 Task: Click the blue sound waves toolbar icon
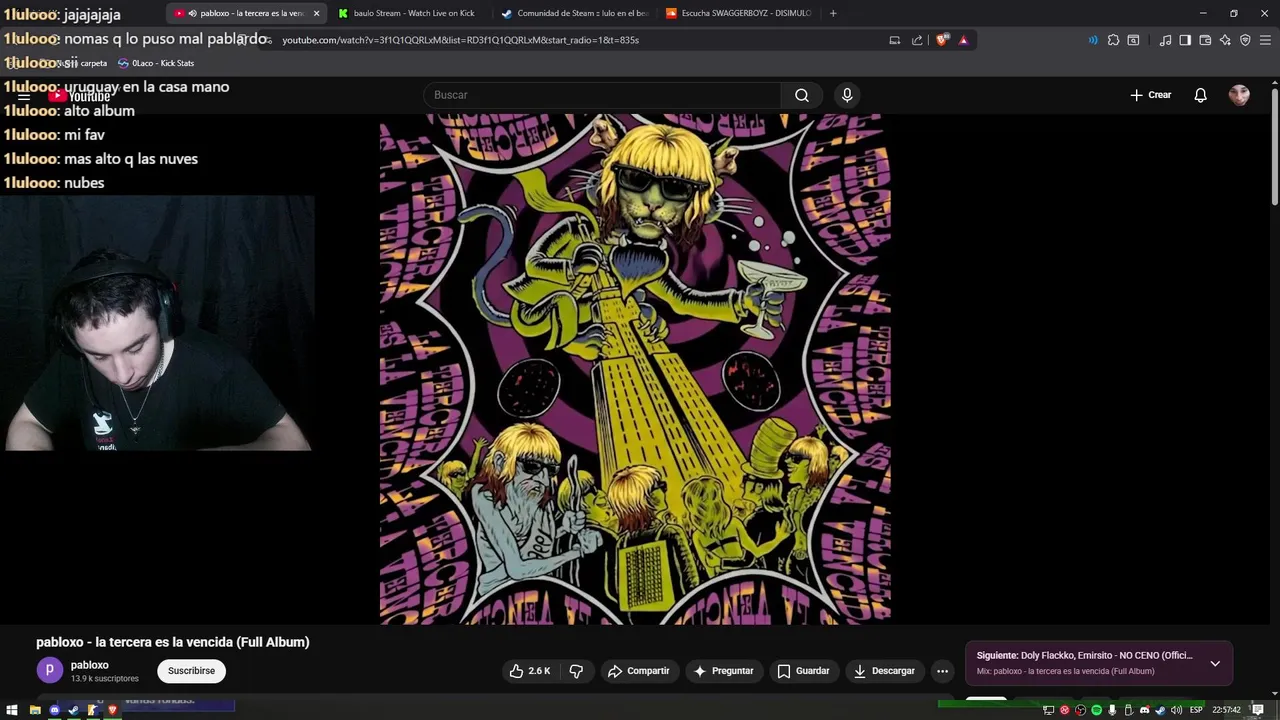(1092, 40)
